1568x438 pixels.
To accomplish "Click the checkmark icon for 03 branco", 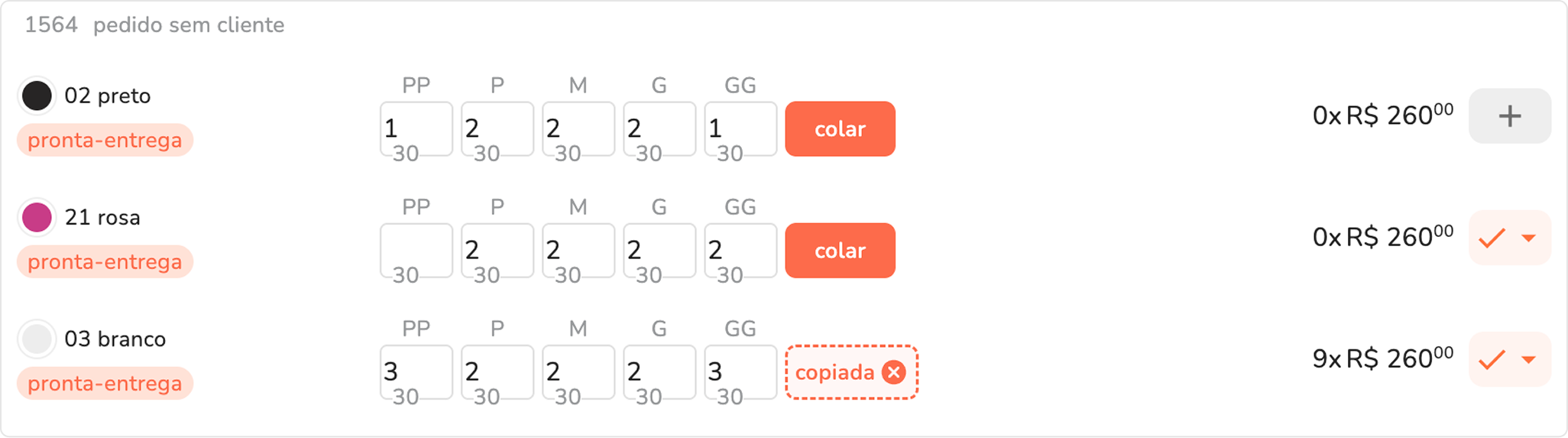I will click(x=1492, y=360).
